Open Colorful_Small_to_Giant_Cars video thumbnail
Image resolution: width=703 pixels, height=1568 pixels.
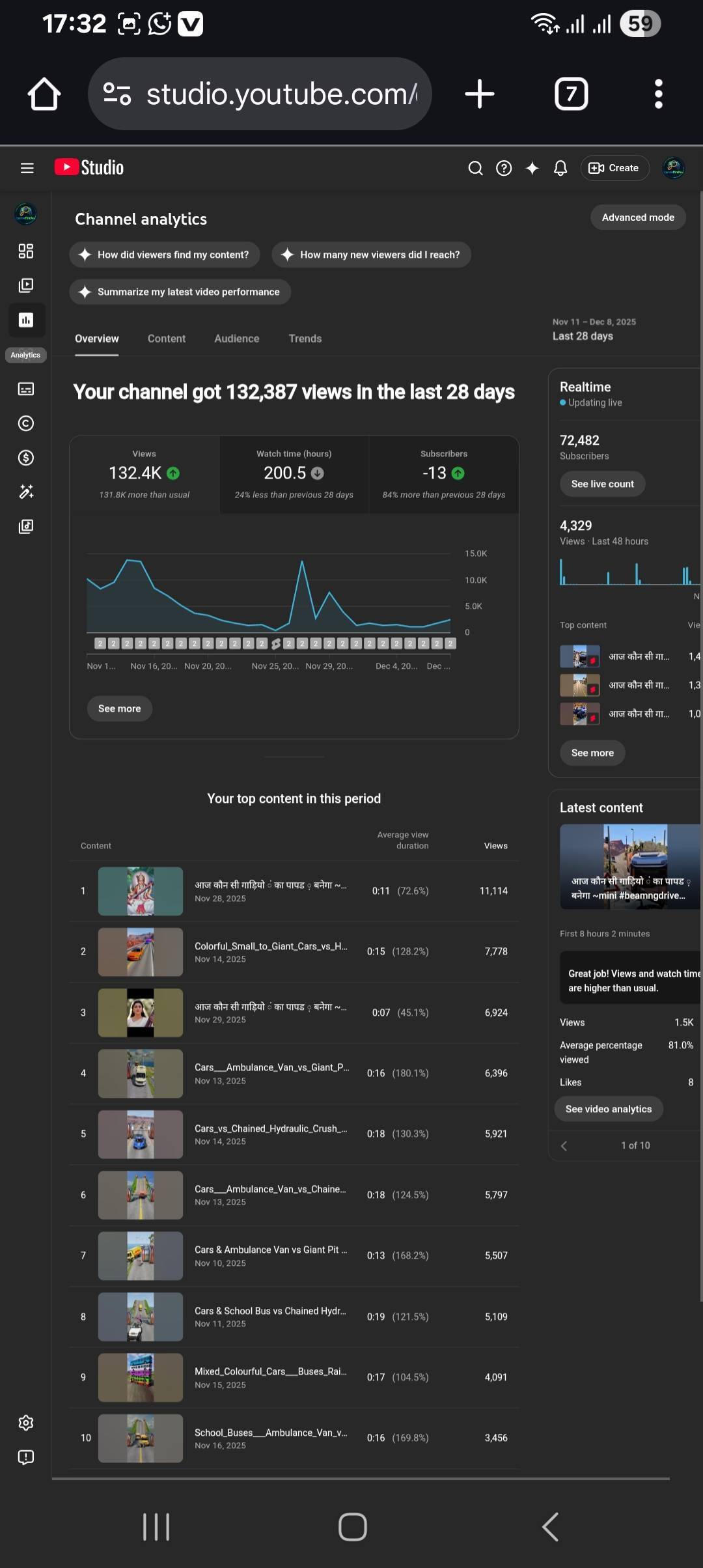tap(141, 952)
